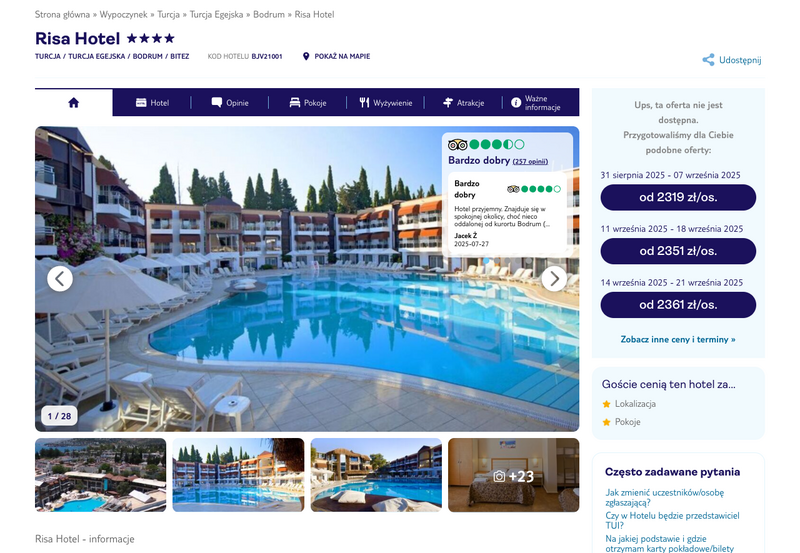This screenshot has width=800, height=553.
Task: Click the map pin icon Pokaż na mapie
Action: 306,56
